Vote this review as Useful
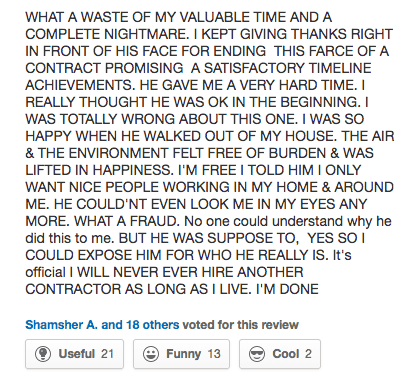Viewport: 408px width, 381px height. coord(74,354)
